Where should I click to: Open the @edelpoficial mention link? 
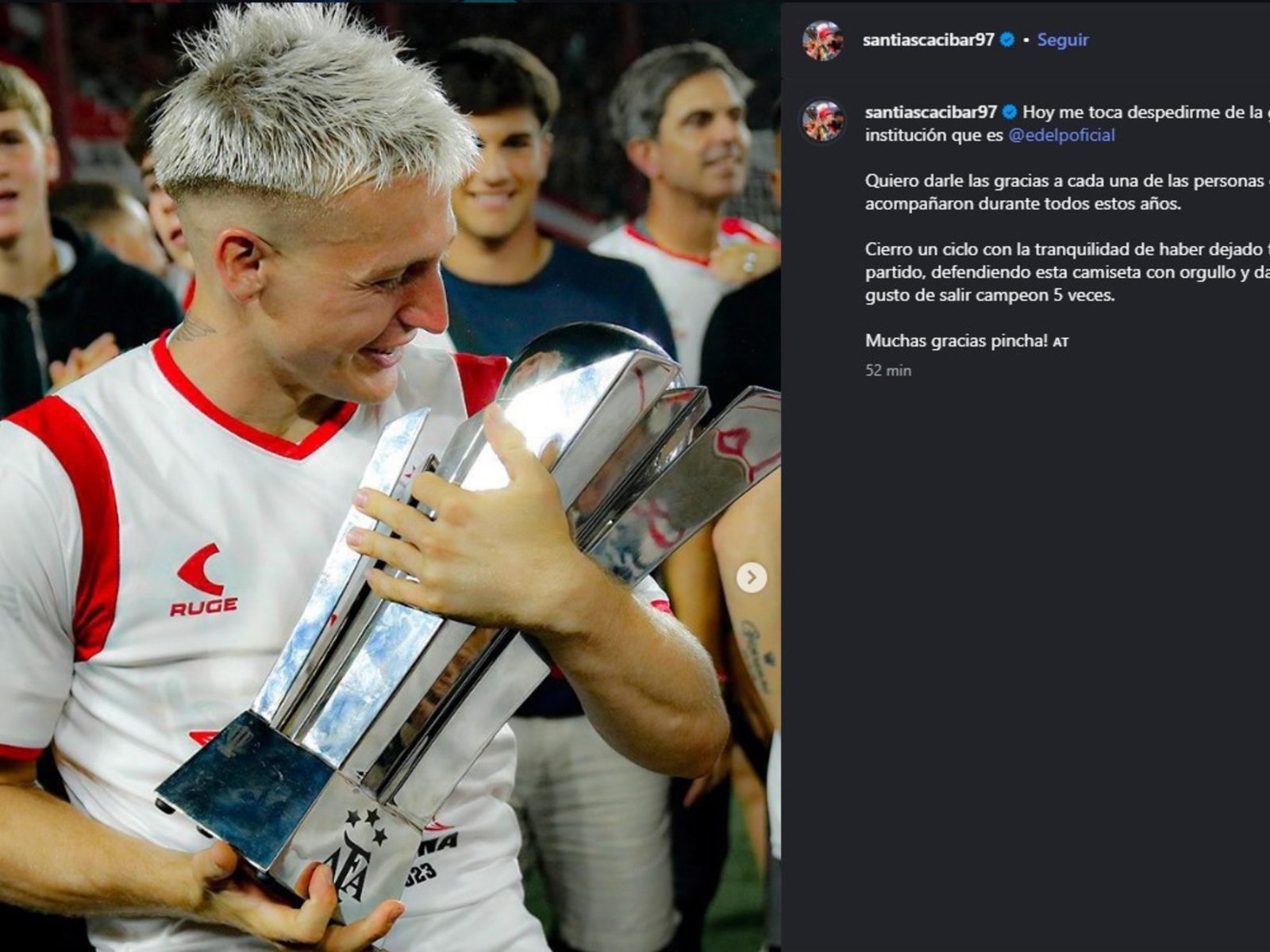point(1061,135)
